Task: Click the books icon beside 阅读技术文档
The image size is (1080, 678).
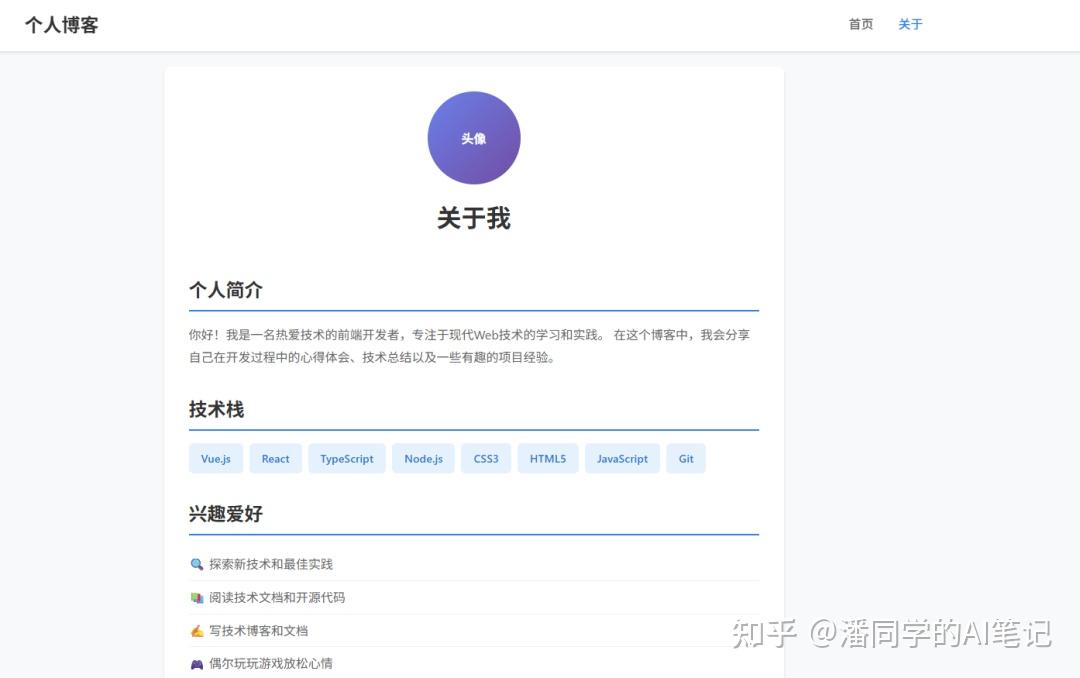Action: tap(196, 597)
